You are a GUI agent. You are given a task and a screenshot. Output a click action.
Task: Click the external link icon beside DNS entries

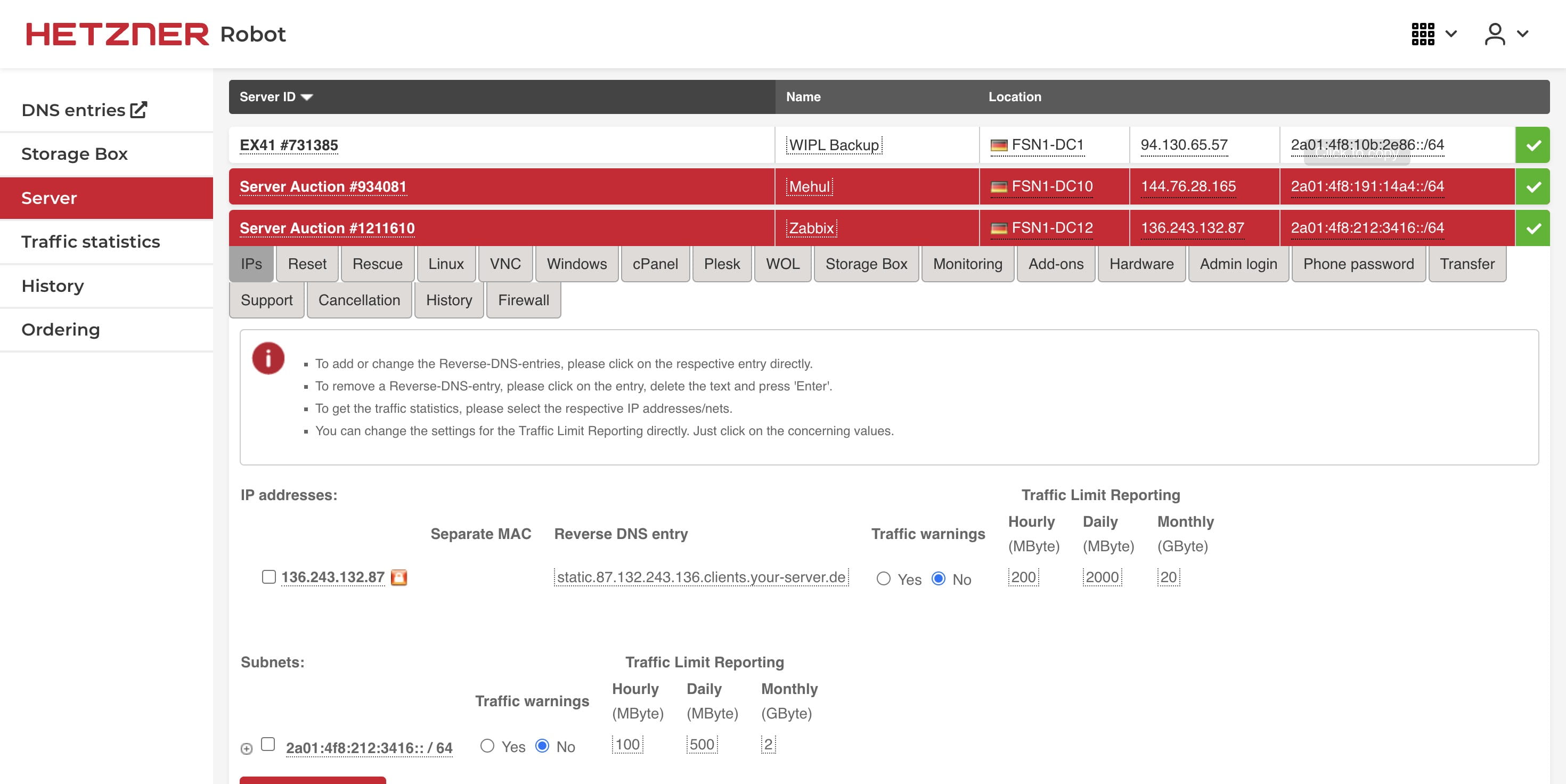(138, 109)
